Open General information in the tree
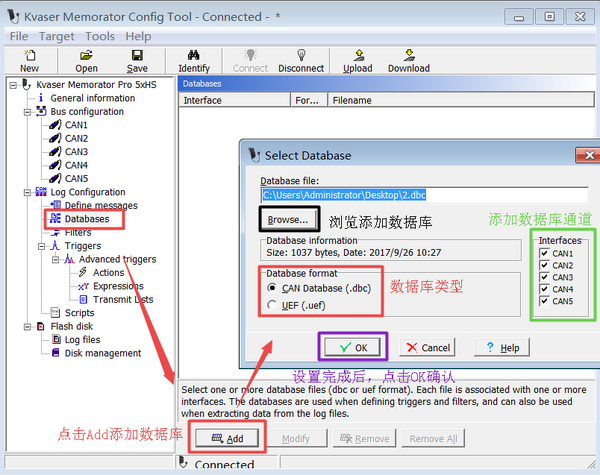The height and width of the screenshot is (475, 600). 93,98
